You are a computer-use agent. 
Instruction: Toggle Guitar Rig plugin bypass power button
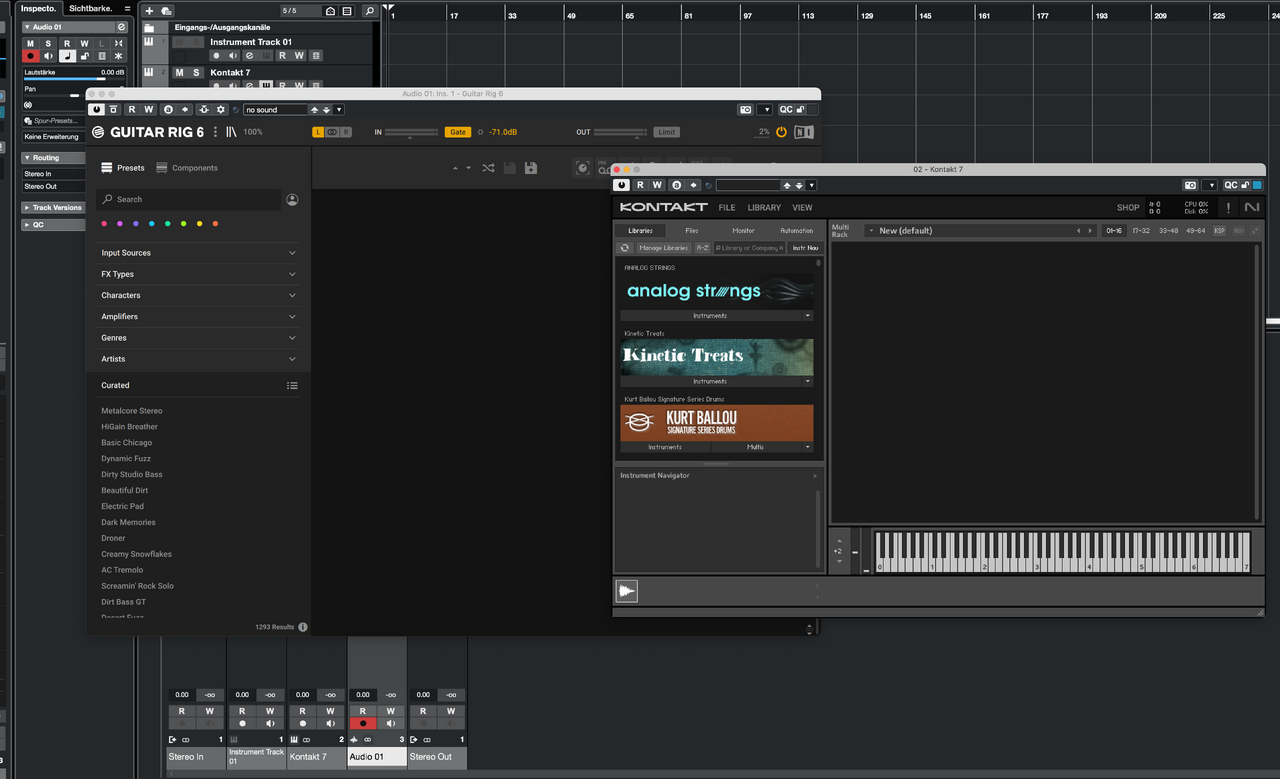pyautogui.click(x=96, y=109)
